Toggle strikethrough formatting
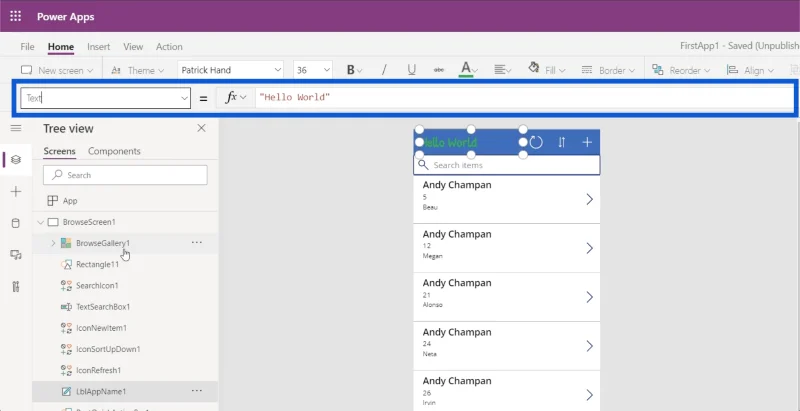The image size is (800, 411). click(x=439, y=70)
